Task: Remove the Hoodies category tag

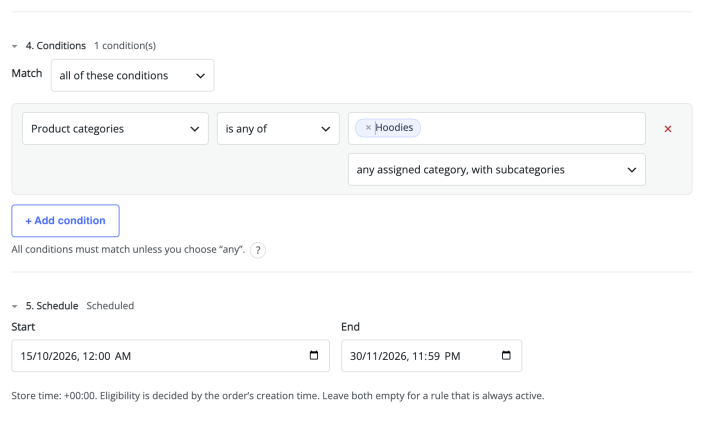Action: coord(368,128)
